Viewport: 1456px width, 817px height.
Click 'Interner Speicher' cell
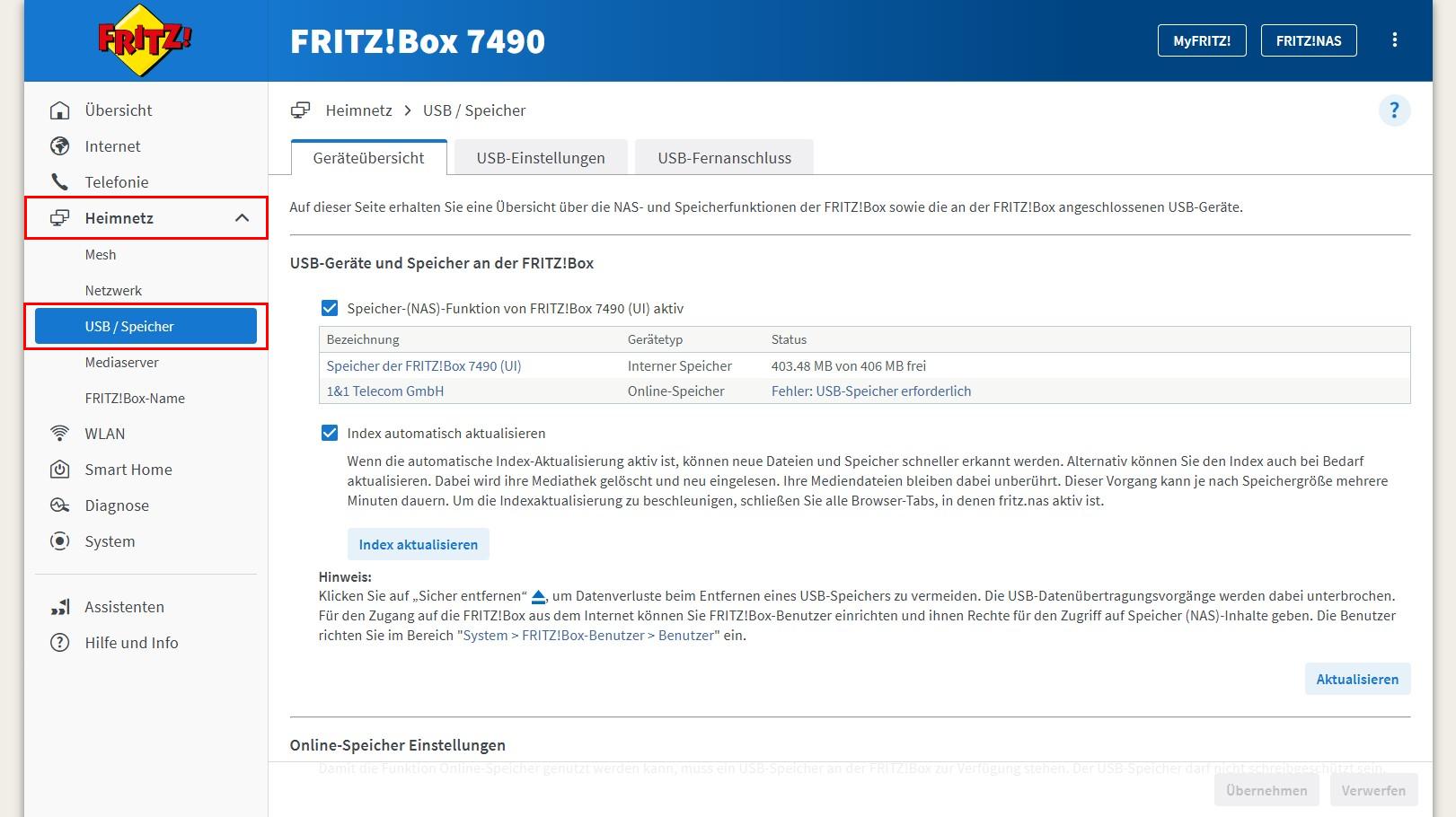680,365
